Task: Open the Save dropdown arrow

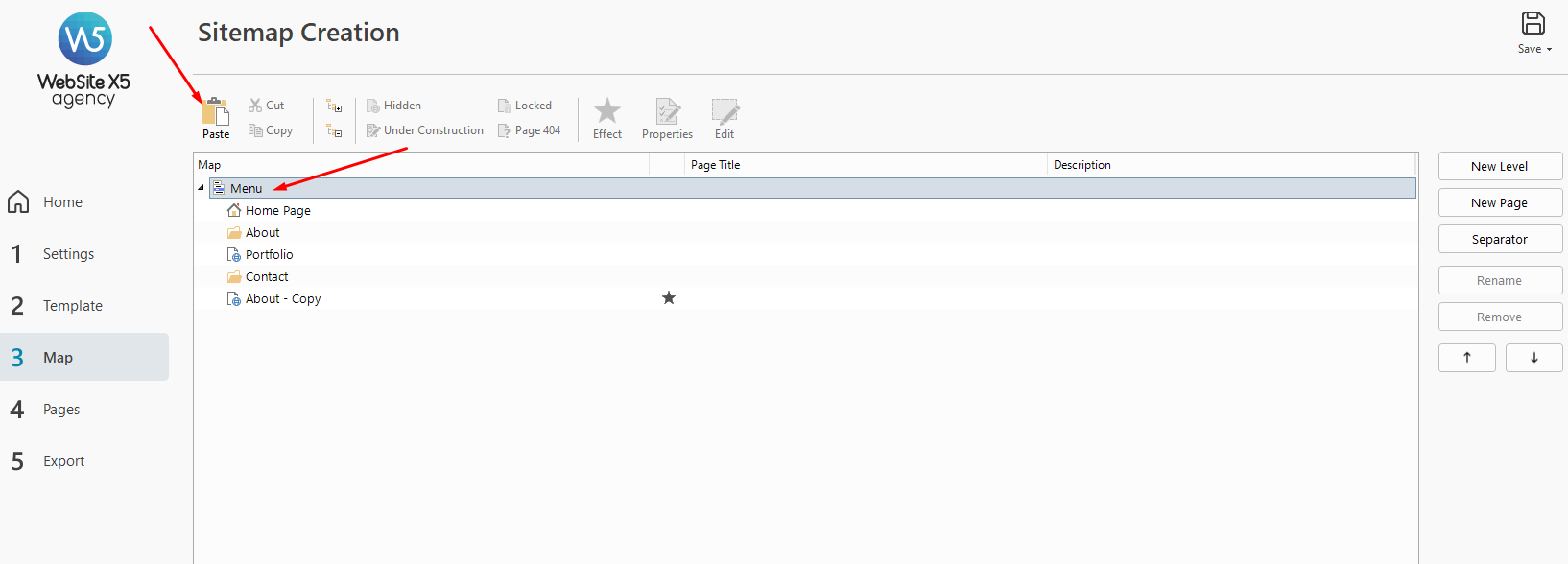Action: click(x=1549, y=49)
